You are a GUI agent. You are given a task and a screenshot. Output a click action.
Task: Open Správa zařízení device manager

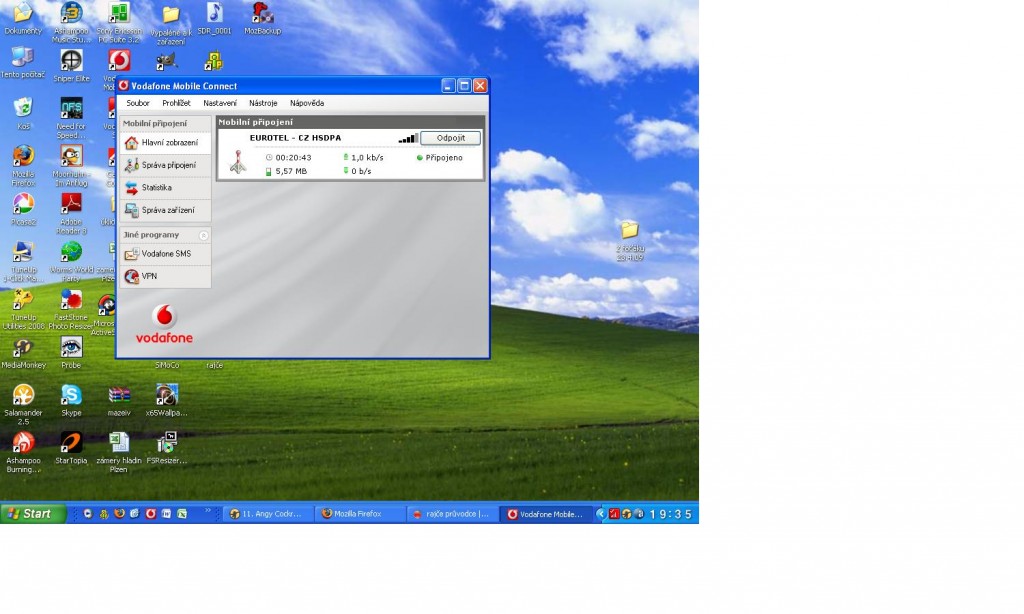pyautogui.click(x=165, y=210)
